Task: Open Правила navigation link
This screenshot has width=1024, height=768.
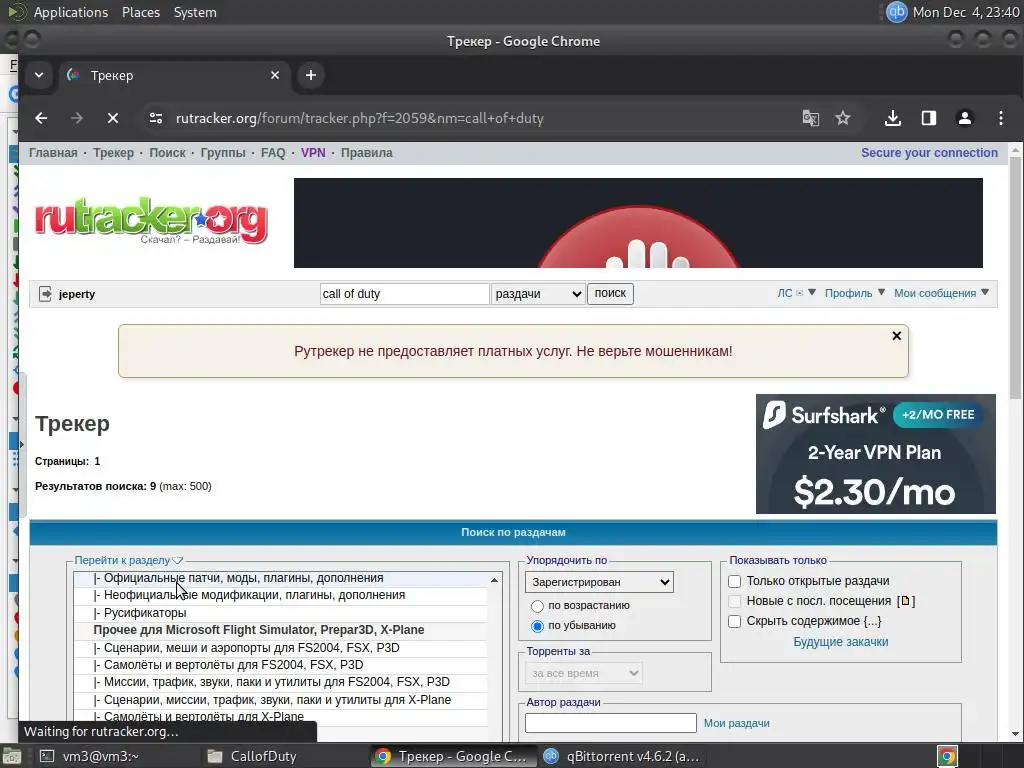Action: 366,153
